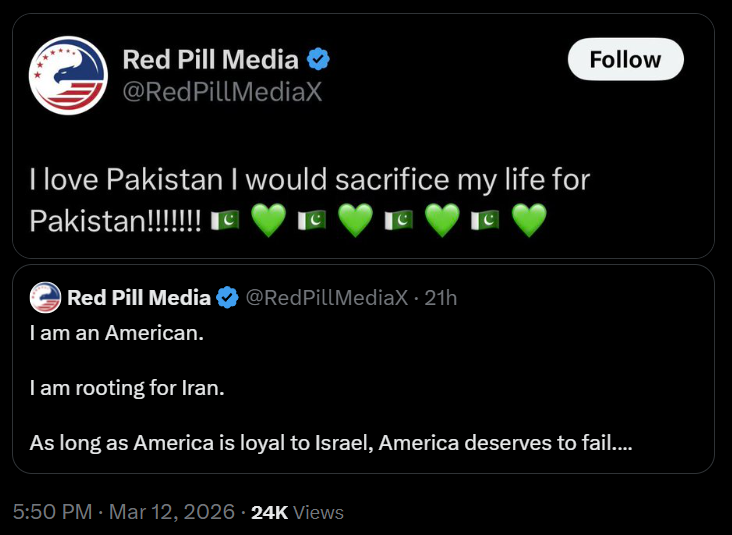Click the Follow button

pos(625,60)
